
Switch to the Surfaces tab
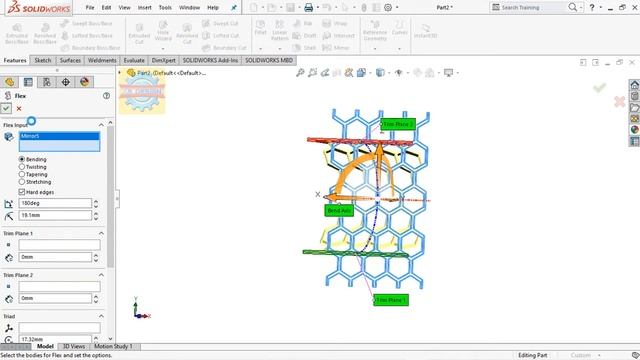tap(70, 60)
